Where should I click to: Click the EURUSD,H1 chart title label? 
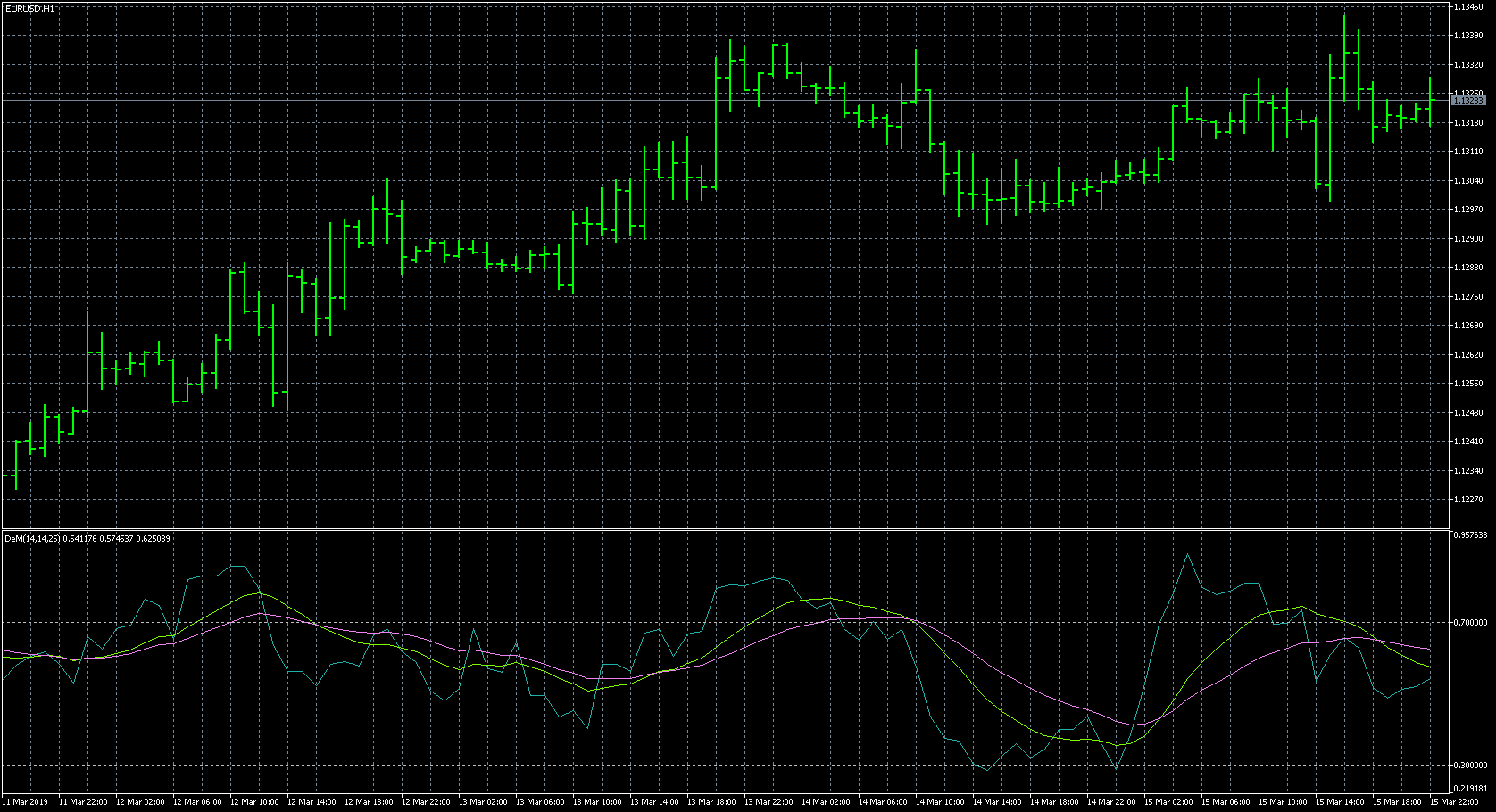click(x=29, y=8)
